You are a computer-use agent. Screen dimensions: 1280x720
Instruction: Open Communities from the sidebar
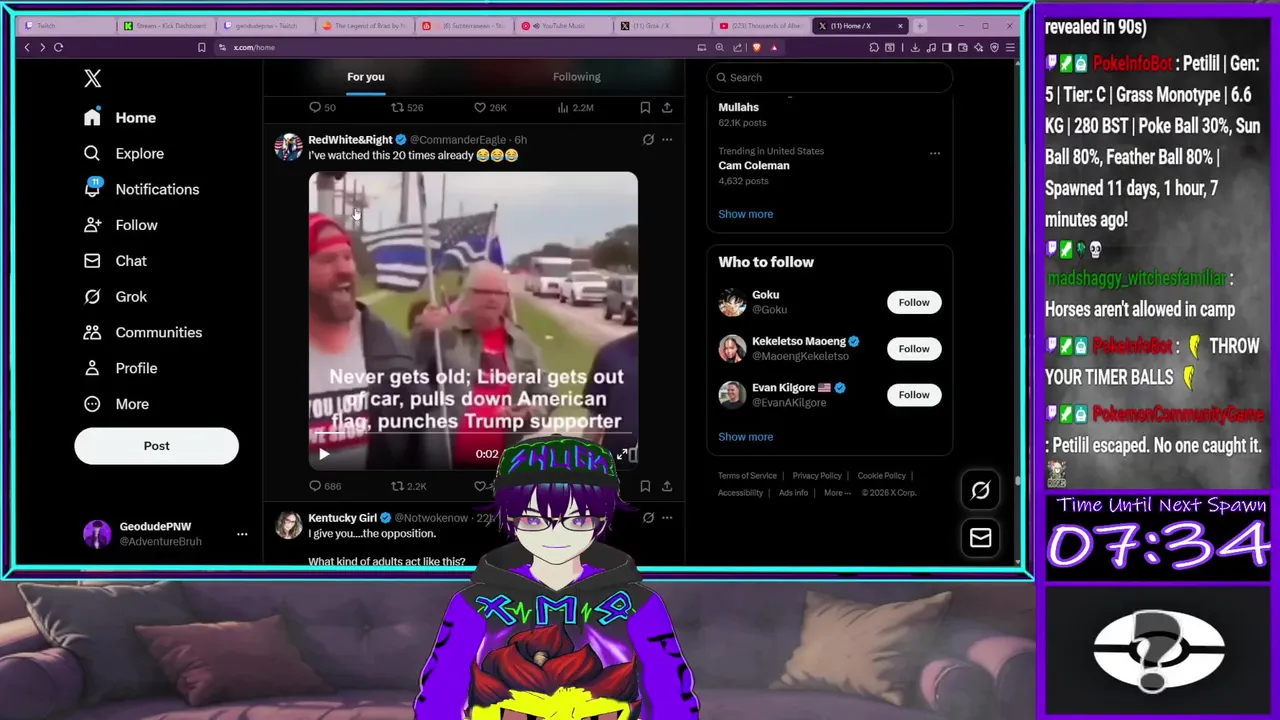[143, 332]
